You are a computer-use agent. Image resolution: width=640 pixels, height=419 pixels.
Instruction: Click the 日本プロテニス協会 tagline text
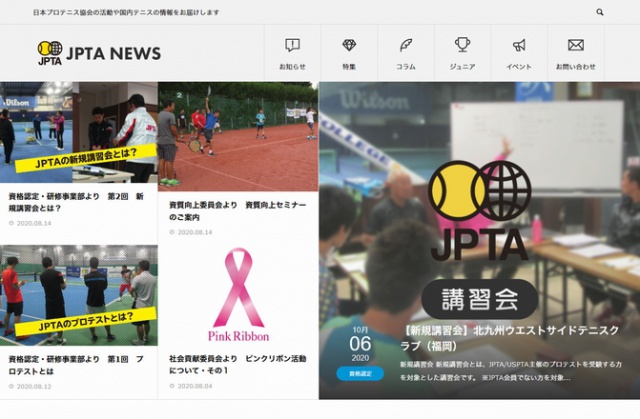coord(126,12)
